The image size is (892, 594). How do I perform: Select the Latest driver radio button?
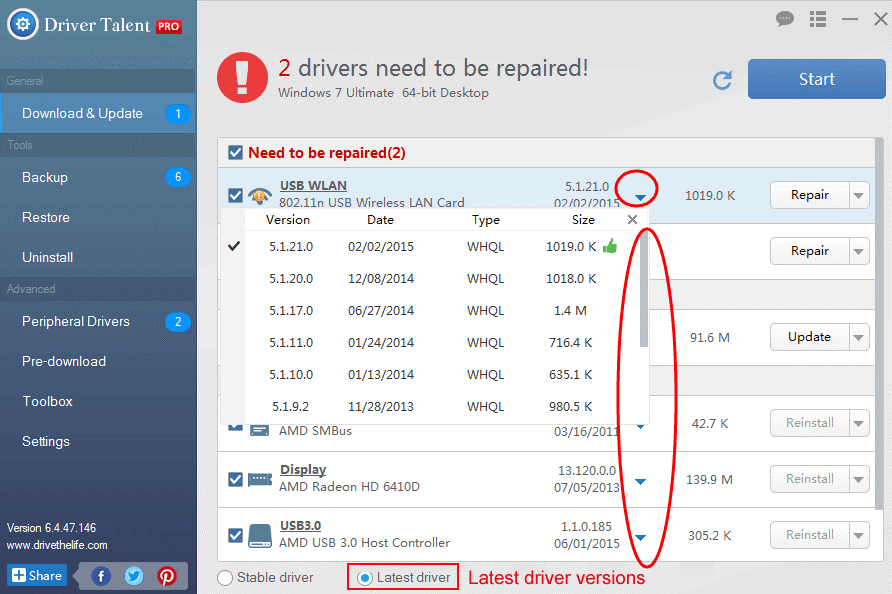click(x=365, y=578)
